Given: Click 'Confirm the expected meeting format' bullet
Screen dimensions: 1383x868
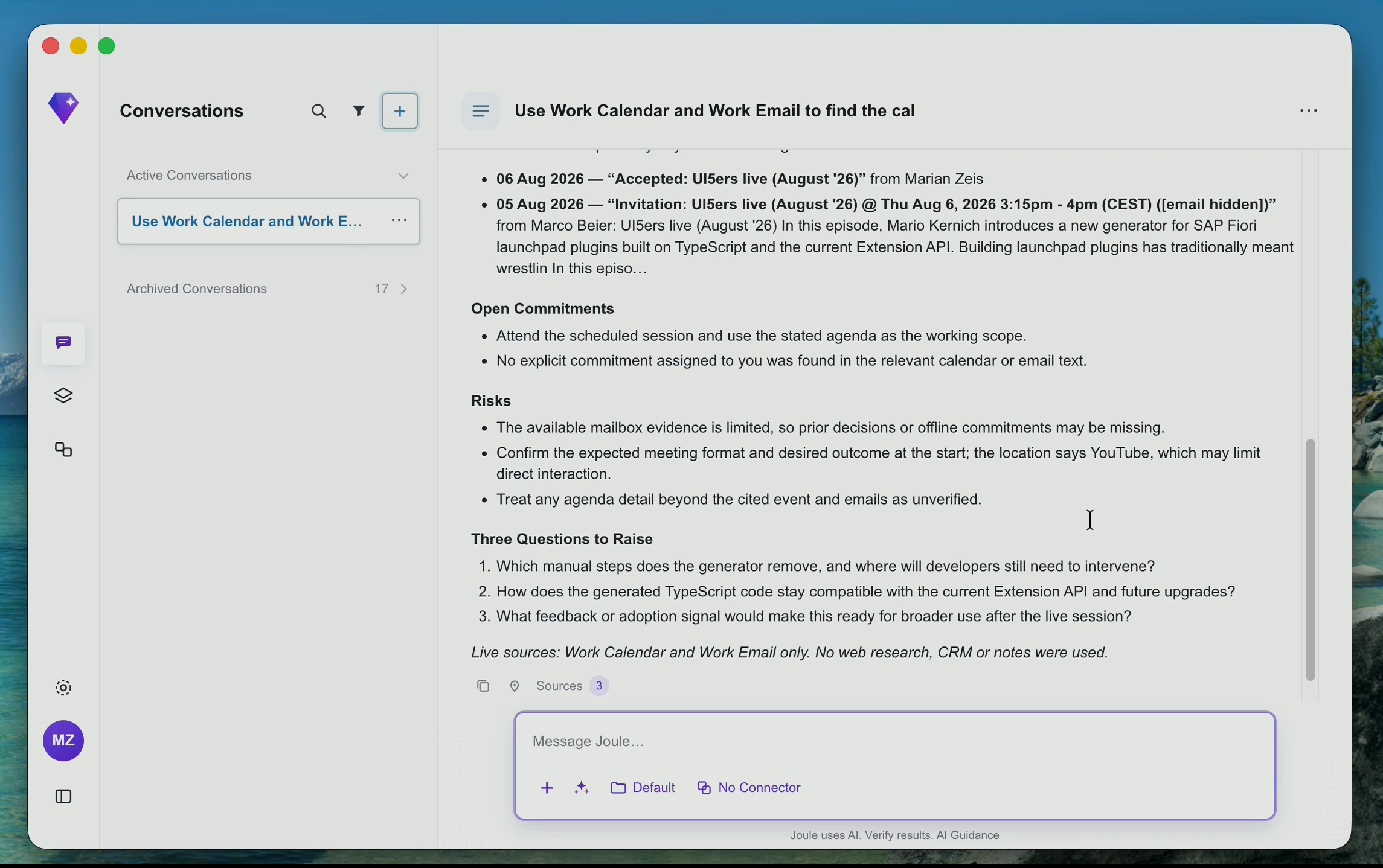Looking at the screenshot, I should tap(878, 464).
